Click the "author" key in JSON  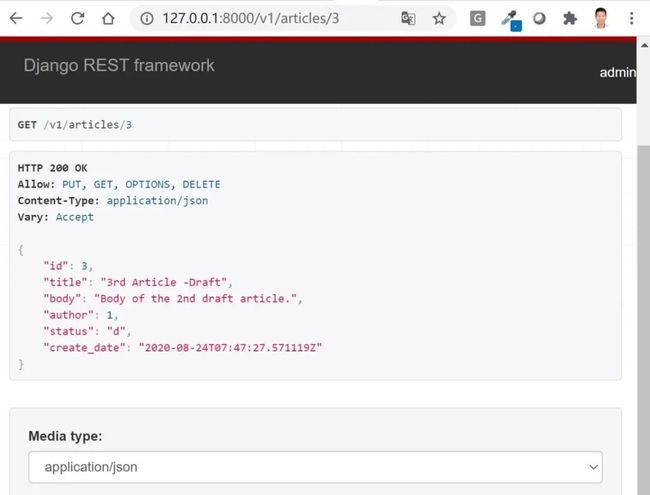[68, 315]
